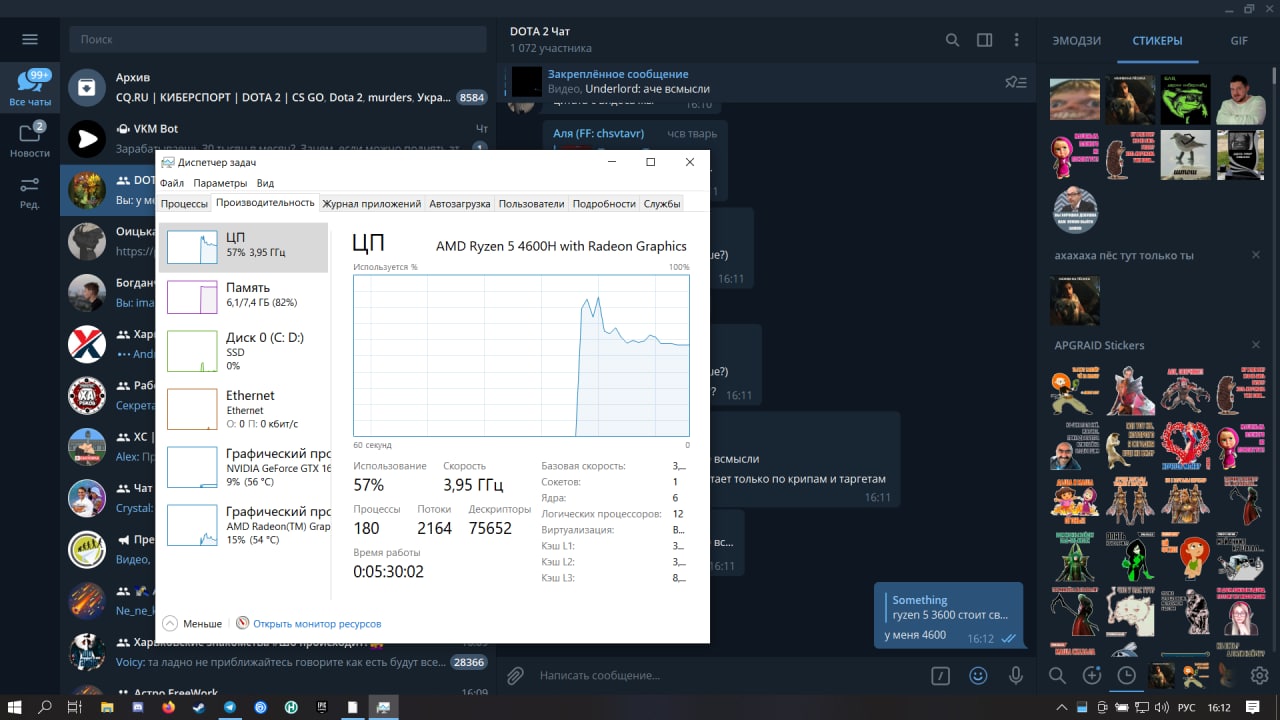Open sticker panel settings gear
Viewport: 1280px width, 720px height.
(x=1259, y=676)
